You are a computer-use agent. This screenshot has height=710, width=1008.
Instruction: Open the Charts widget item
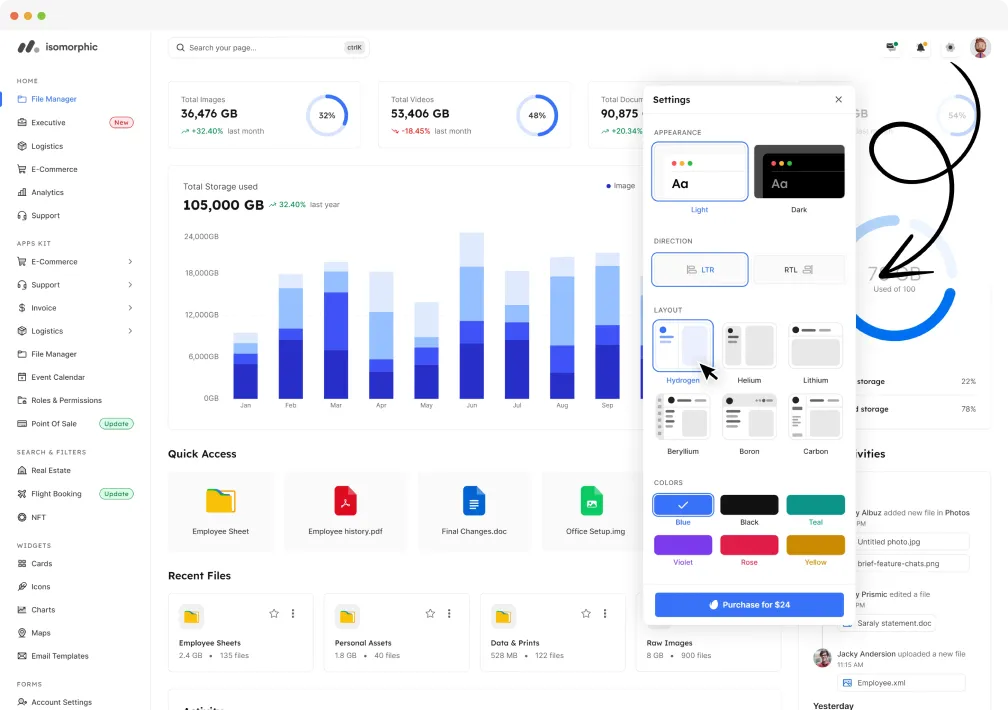tap(43, 610)
